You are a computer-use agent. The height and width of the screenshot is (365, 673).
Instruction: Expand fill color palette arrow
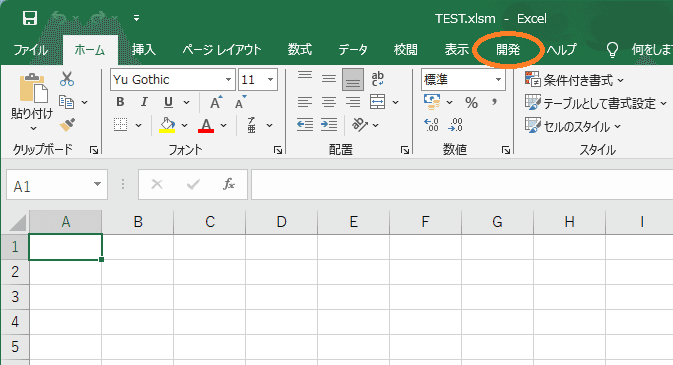coord(185,126)
